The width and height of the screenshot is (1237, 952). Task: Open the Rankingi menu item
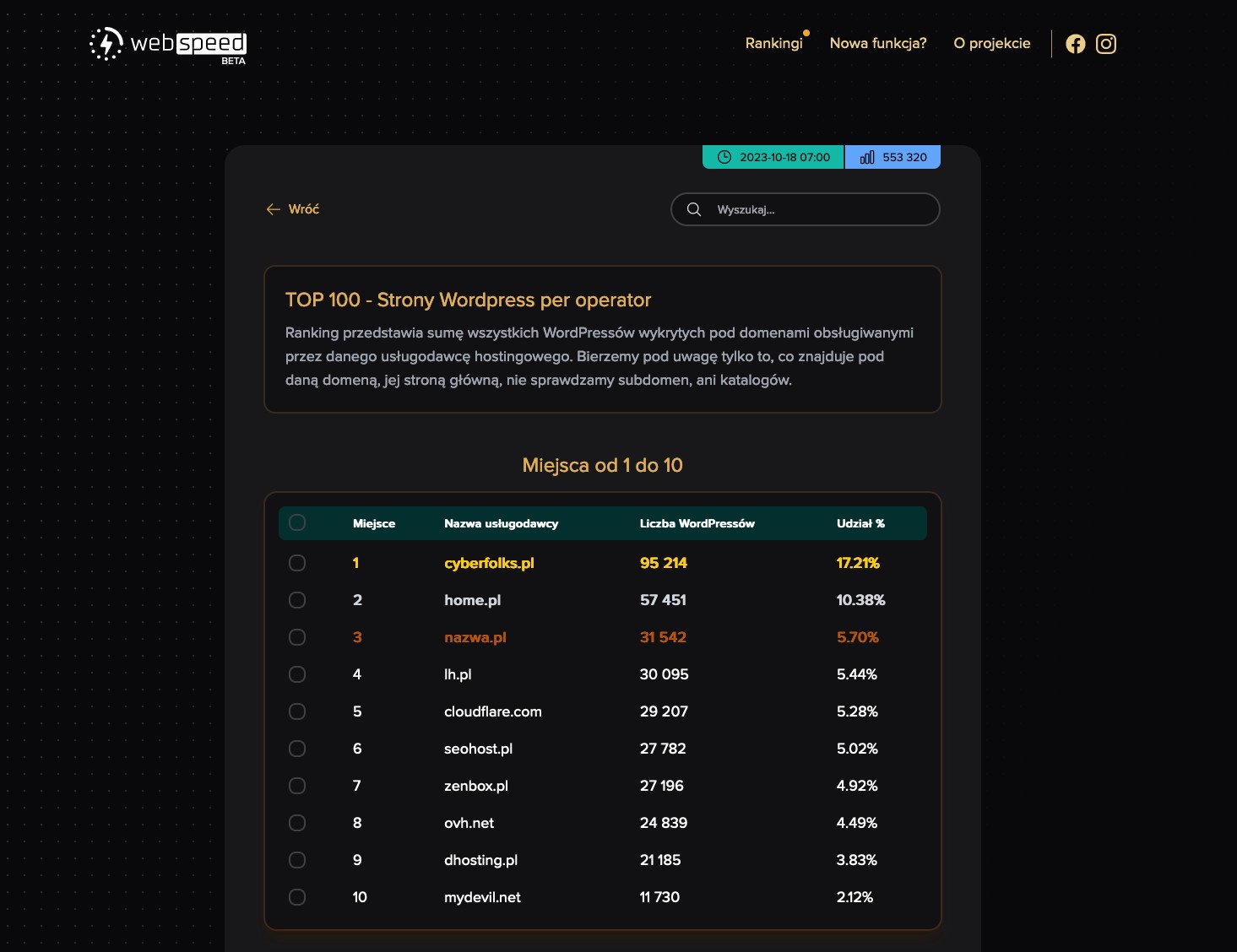773,43
